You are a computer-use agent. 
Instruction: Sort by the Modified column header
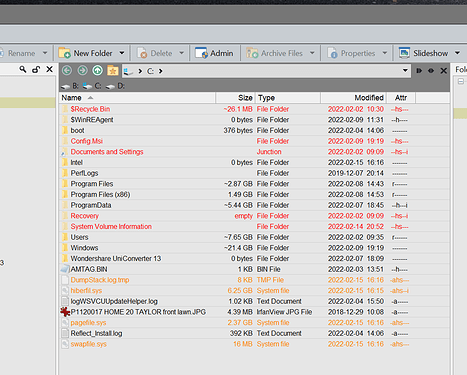(354, 98)
